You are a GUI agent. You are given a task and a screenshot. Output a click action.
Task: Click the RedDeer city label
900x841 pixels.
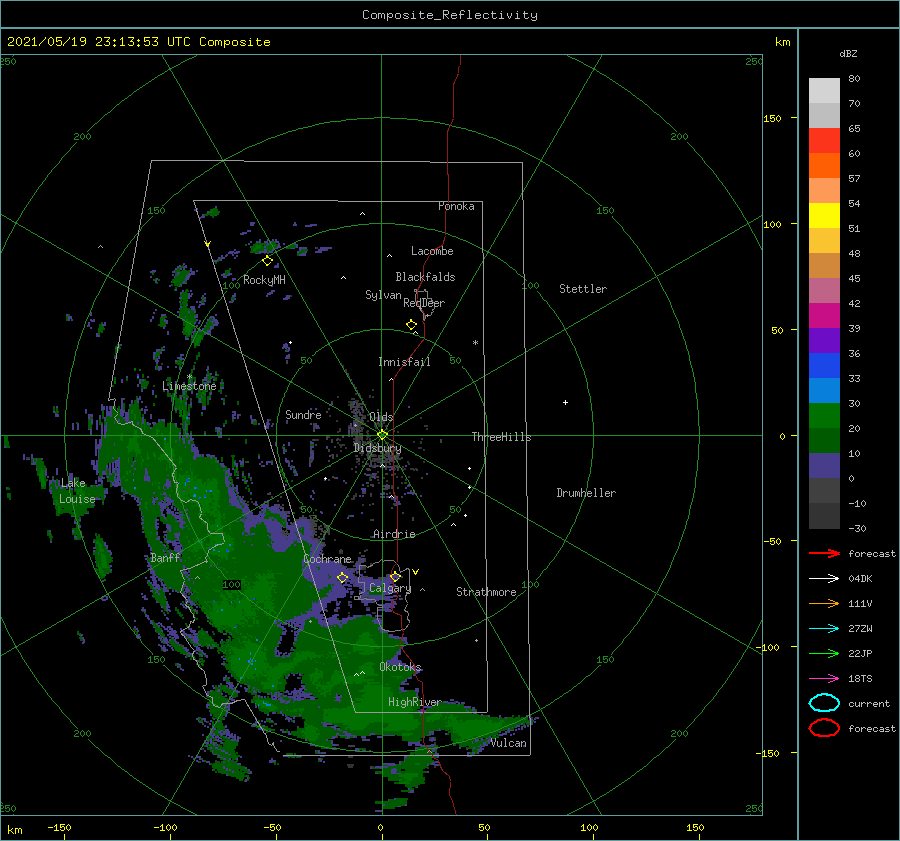pyautogui.click(x=424, y=303)
